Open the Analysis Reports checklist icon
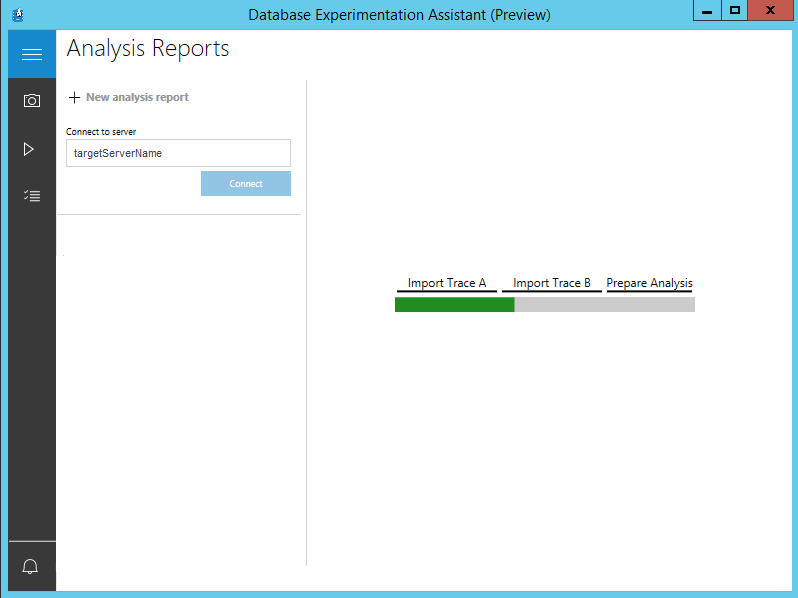 tap(32, 196)
